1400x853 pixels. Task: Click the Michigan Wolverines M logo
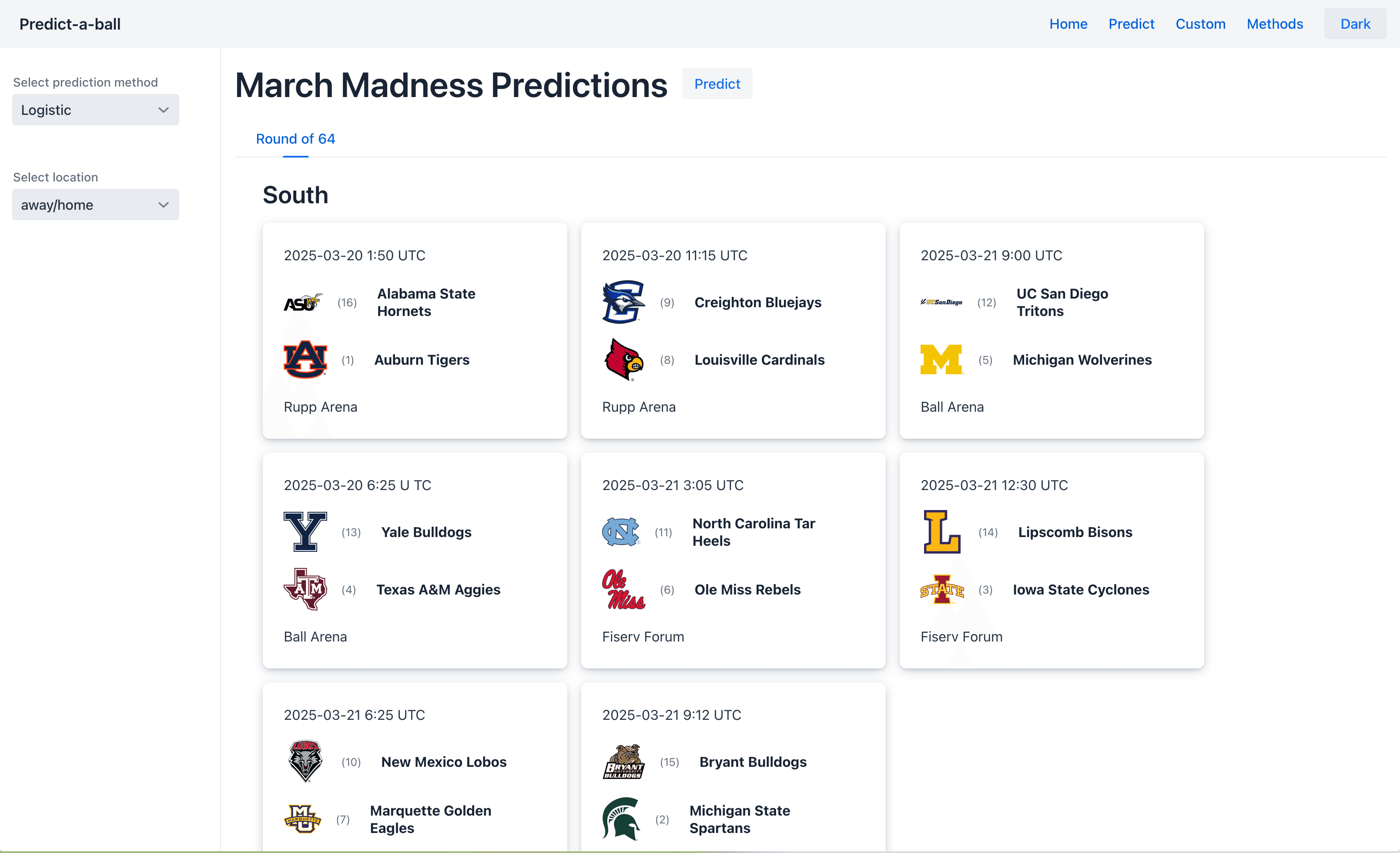941,360
